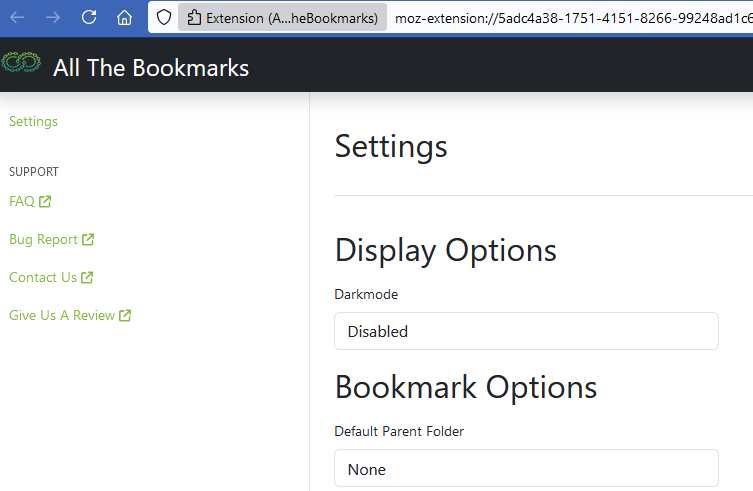
Task: Open the Darkmode dropdown showing Disabled
Action: tap(526, 331)
